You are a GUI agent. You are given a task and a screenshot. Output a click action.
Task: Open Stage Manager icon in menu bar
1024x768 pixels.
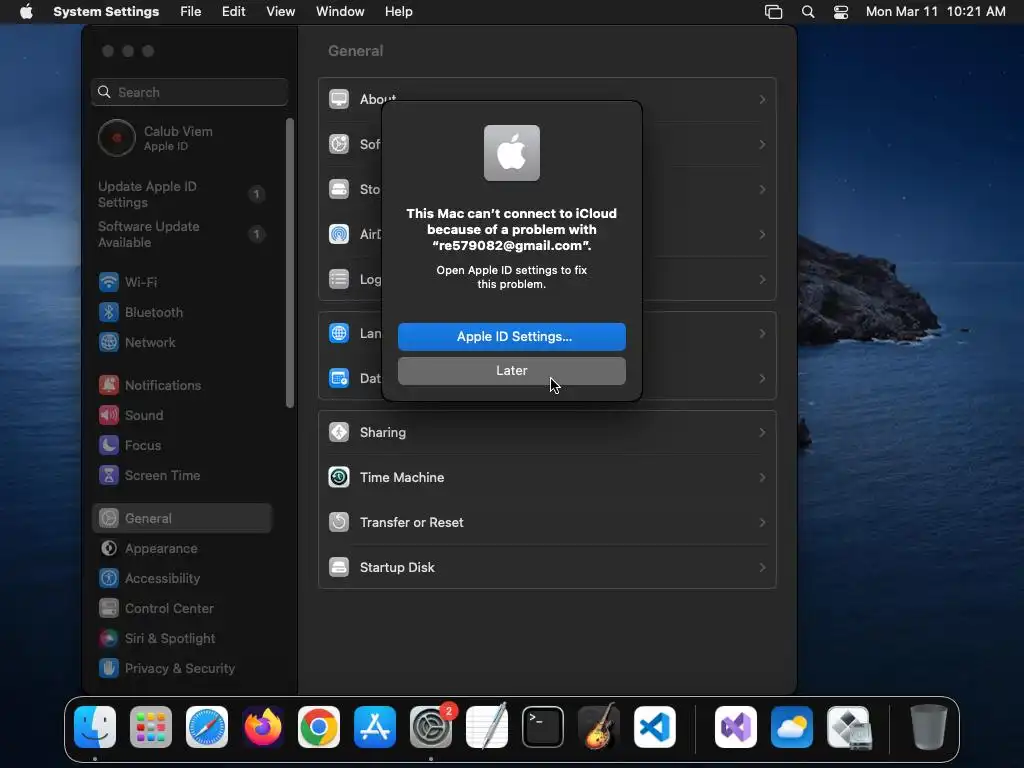click(x=773, y=12)
